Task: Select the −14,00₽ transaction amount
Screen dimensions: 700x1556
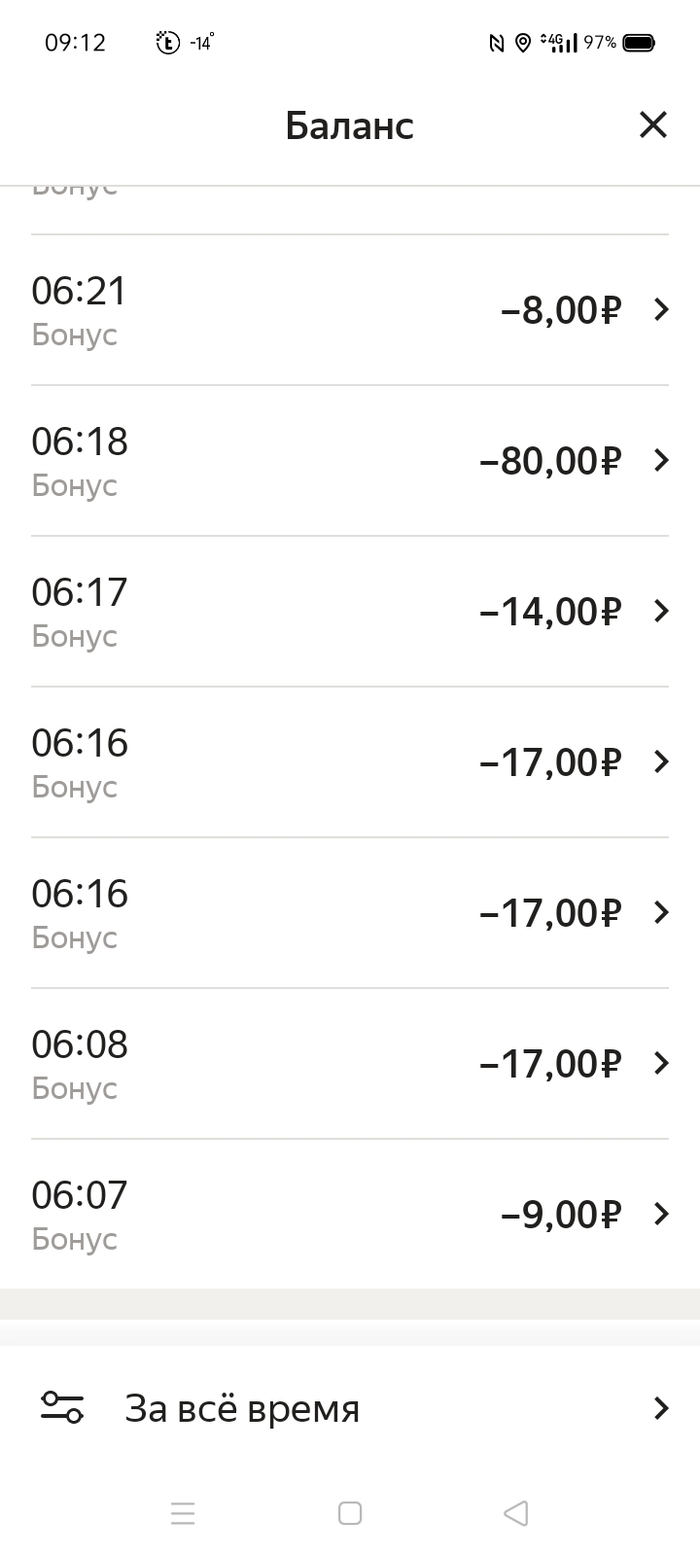Action: (x=550, y=611)
